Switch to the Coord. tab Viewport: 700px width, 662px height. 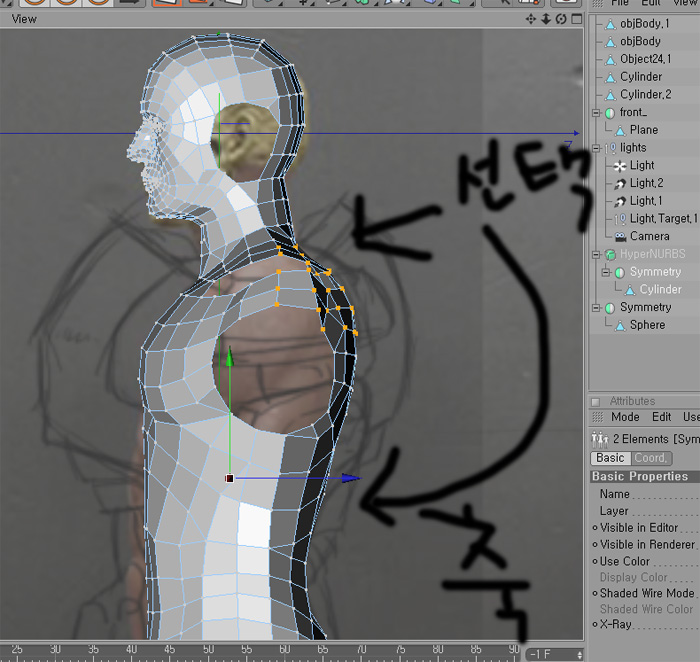(x=651, y=458)
